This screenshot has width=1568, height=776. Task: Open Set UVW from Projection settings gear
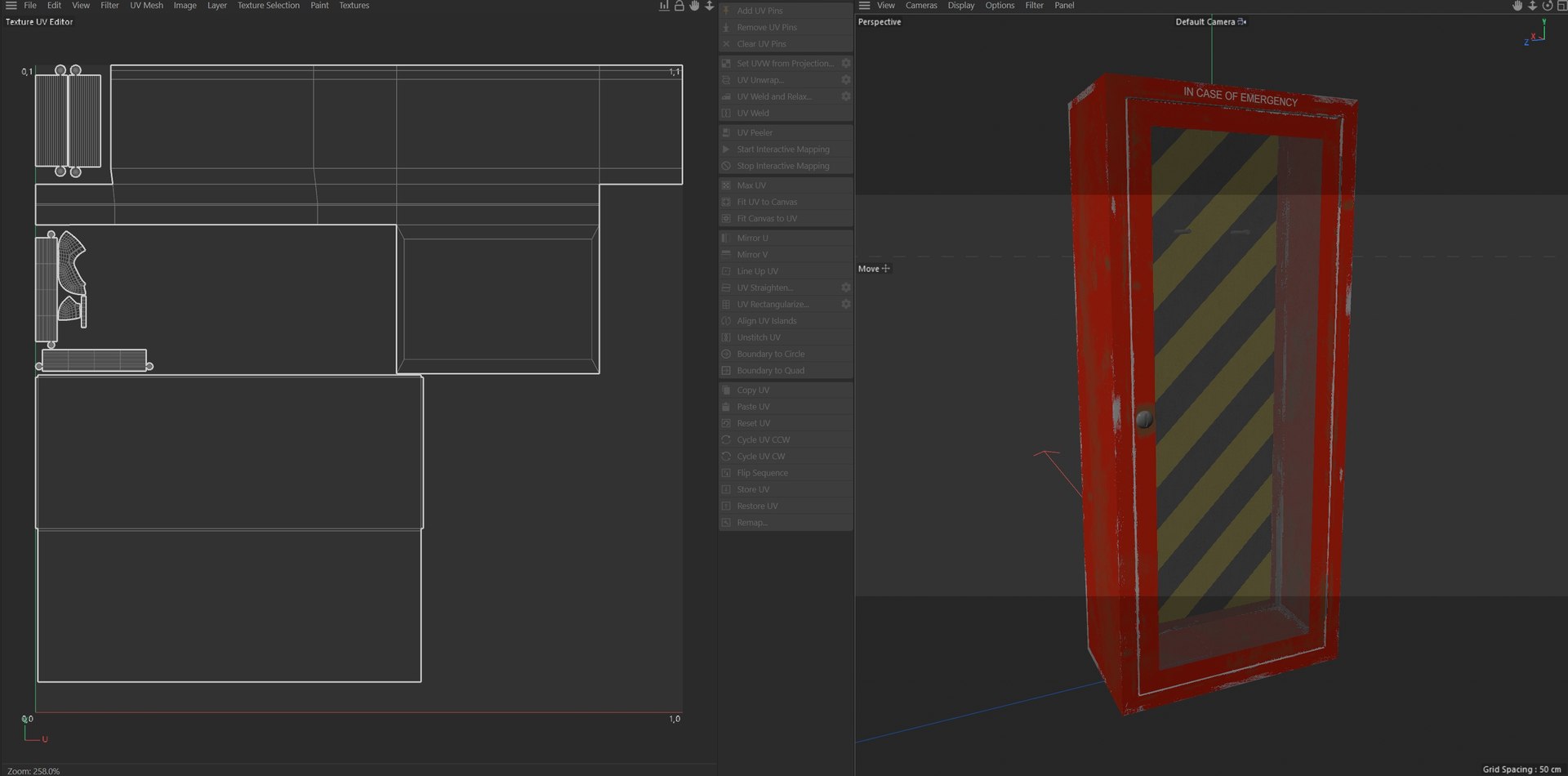point(846,64)
